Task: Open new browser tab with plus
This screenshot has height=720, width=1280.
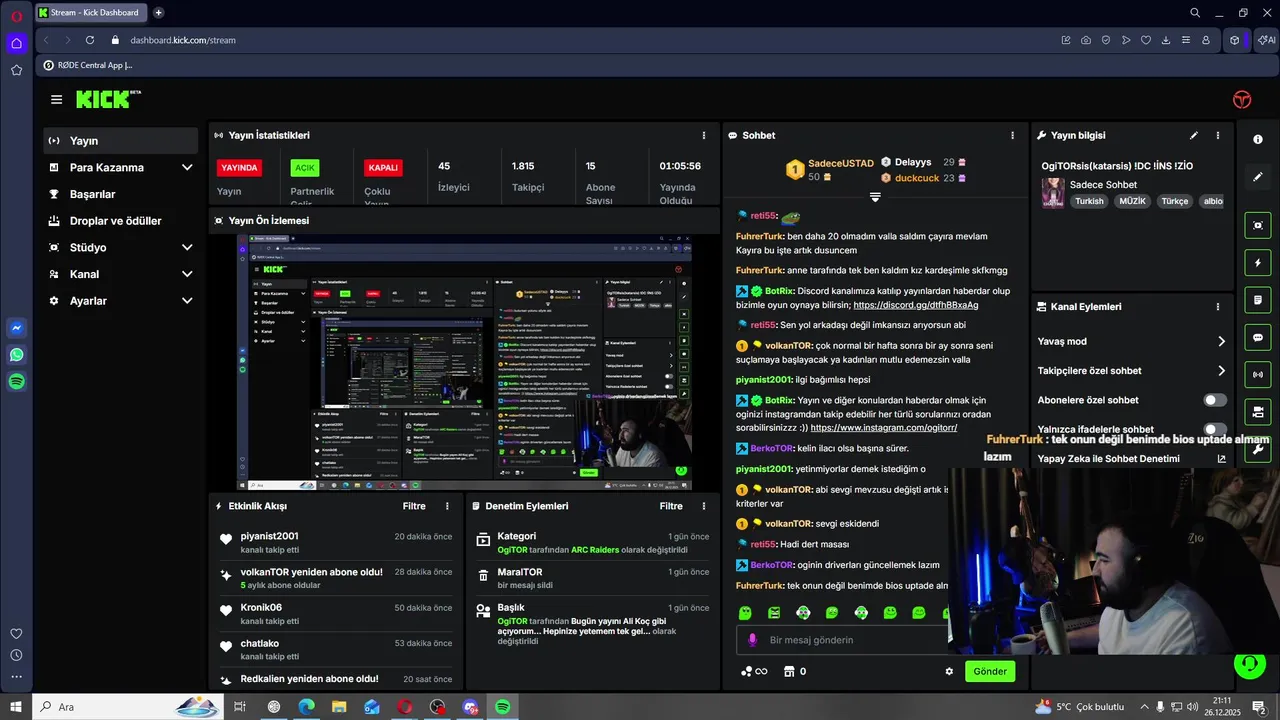Action: [158, 13]
